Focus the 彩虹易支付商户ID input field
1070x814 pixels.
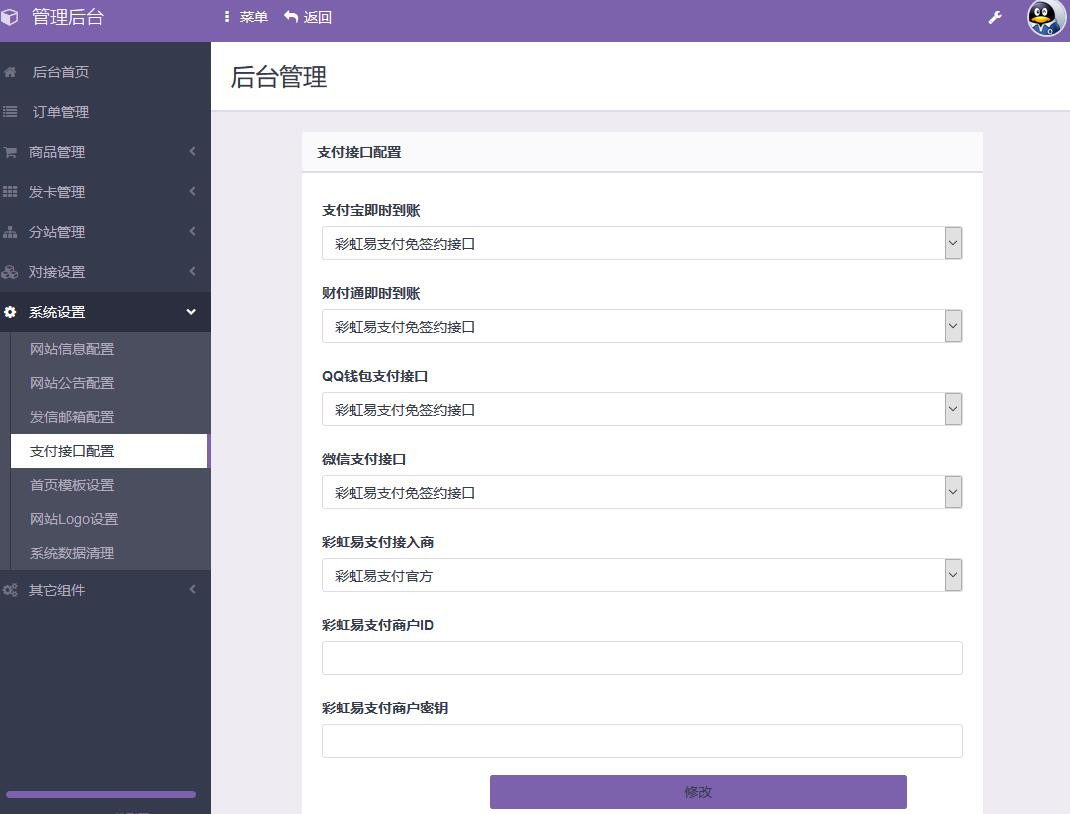641,658
